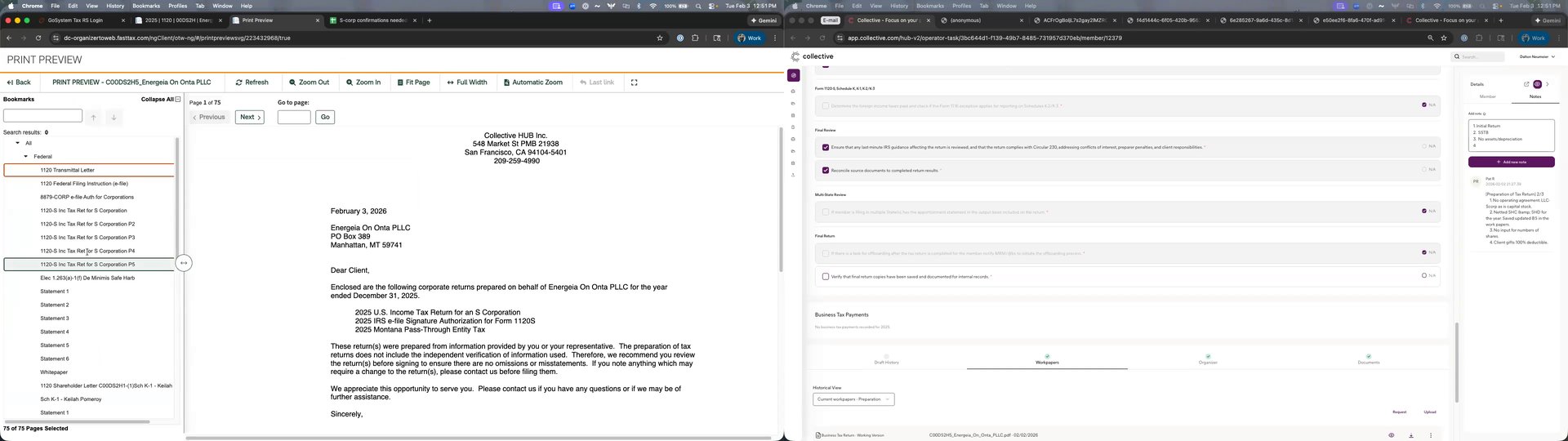Click the Request link above workpapers
The image size is (1568, 441).
[1399, 412]
